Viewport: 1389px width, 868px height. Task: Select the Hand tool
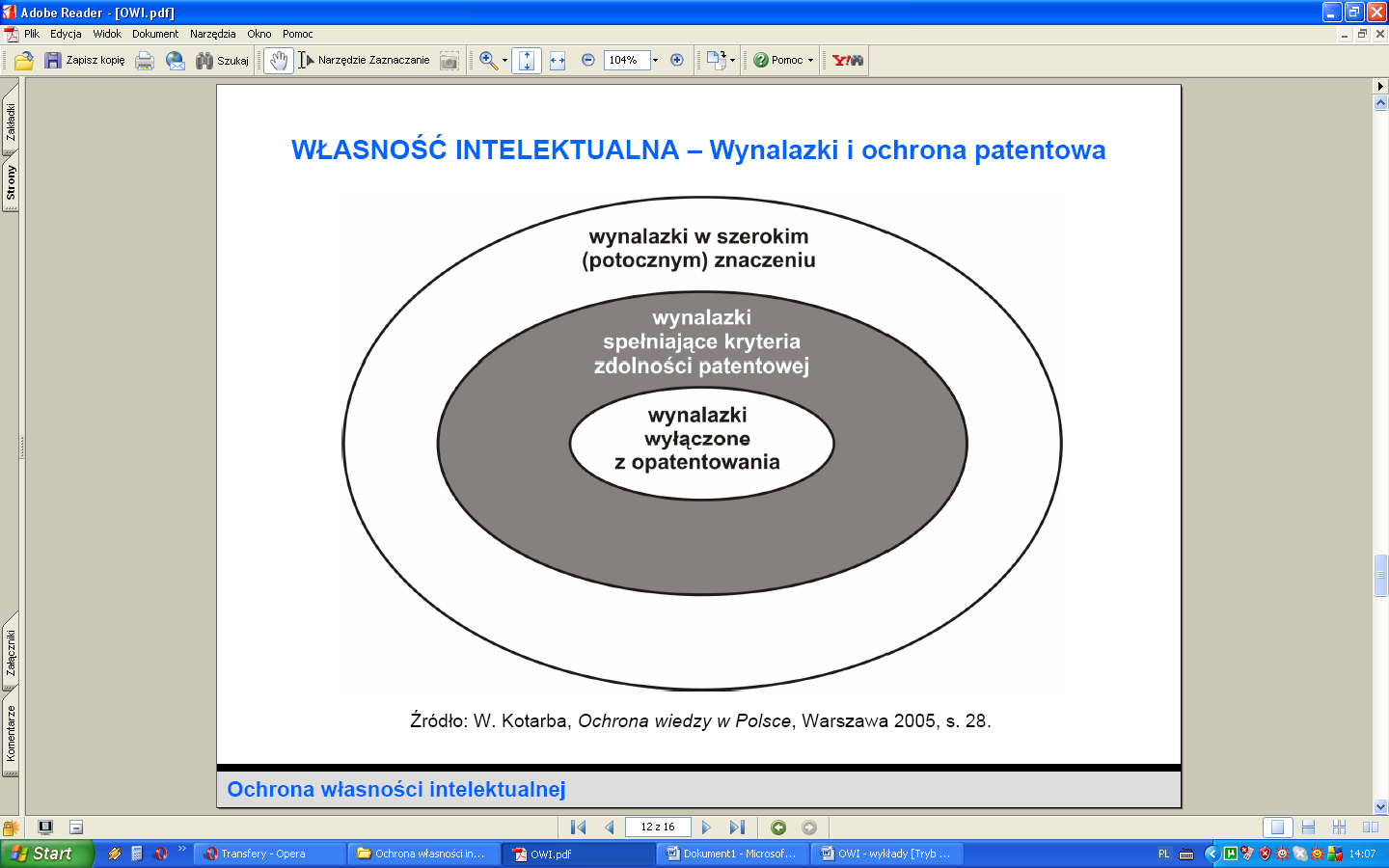coord(279,61)
